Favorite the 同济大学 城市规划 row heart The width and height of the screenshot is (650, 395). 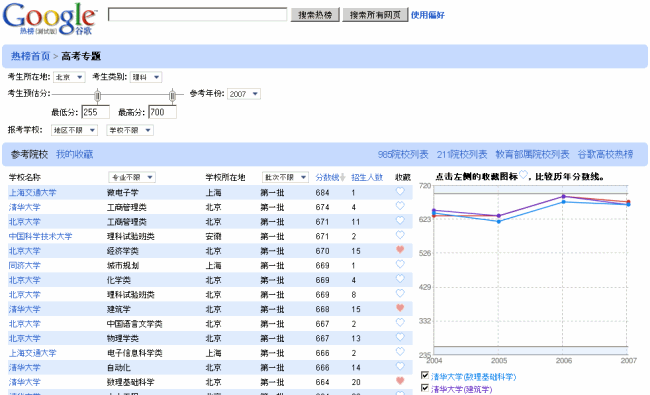(x=400, y=264)
